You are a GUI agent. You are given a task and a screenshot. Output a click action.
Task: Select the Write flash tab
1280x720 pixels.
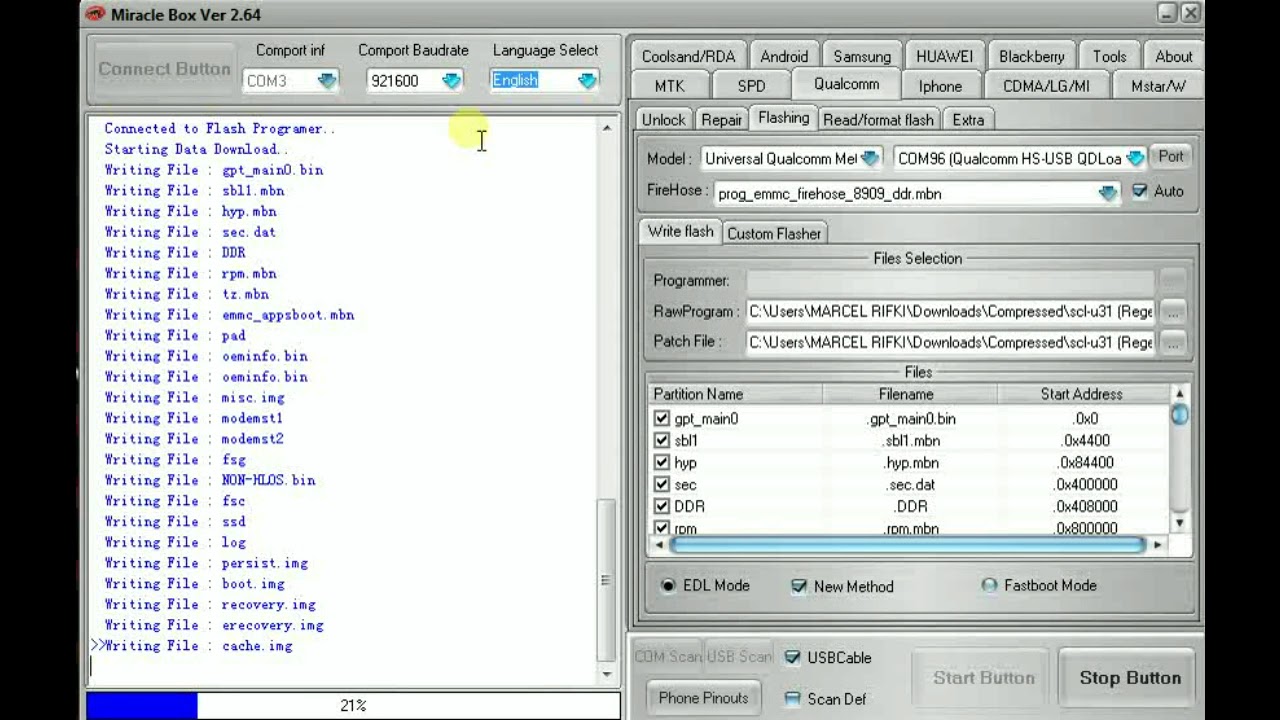point(680,231)
